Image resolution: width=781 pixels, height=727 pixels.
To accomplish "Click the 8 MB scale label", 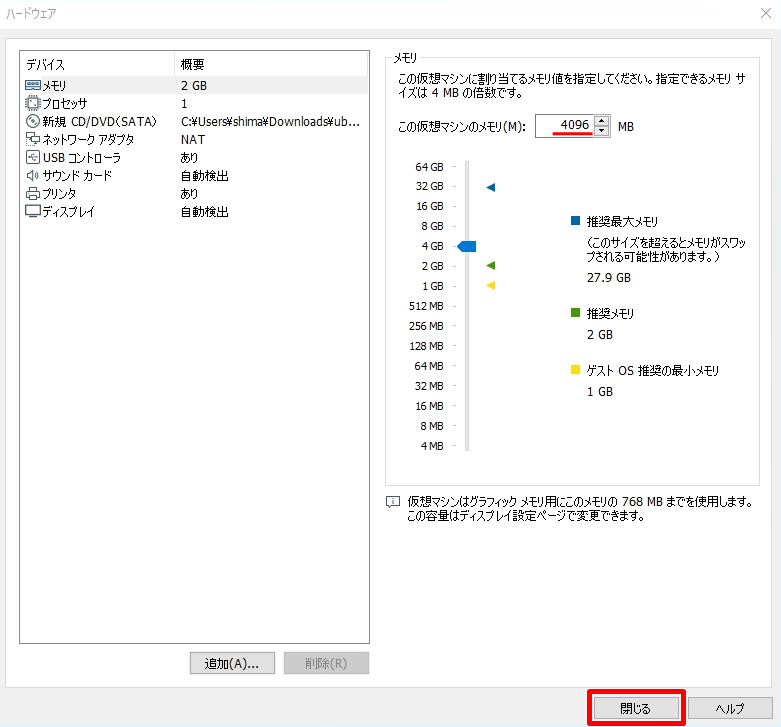I will [432, 426].
